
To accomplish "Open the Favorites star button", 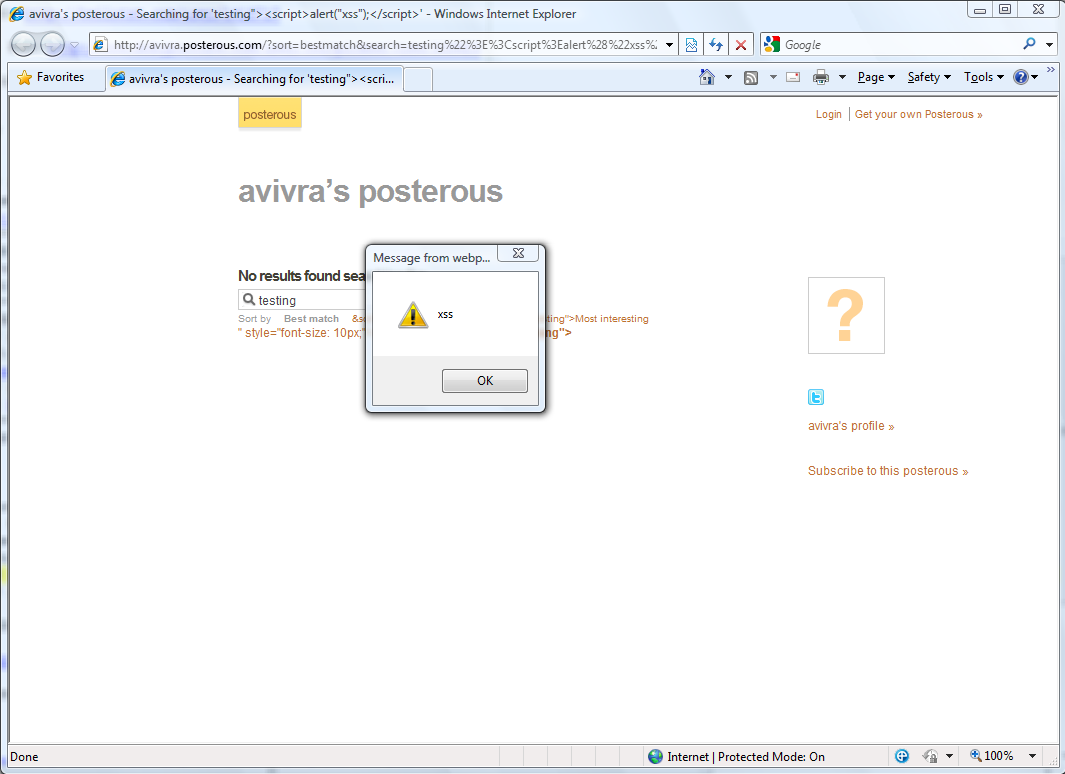I will pyautogui.click(x=50, y=77).
